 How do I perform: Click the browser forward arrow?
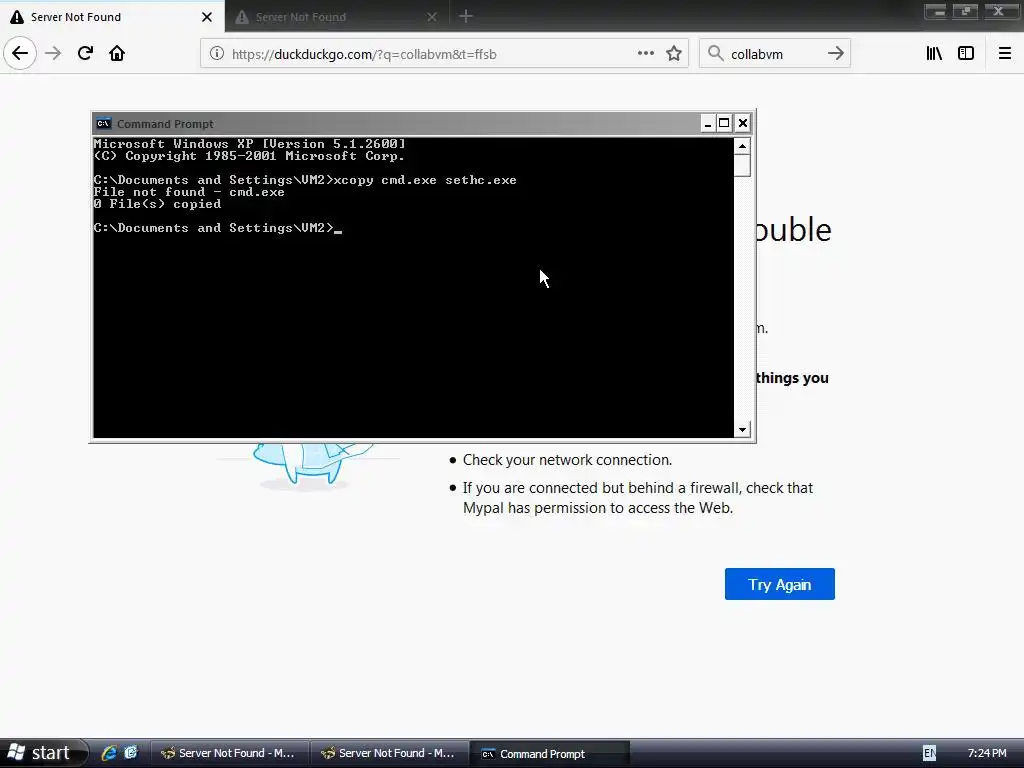coord(53,54)
